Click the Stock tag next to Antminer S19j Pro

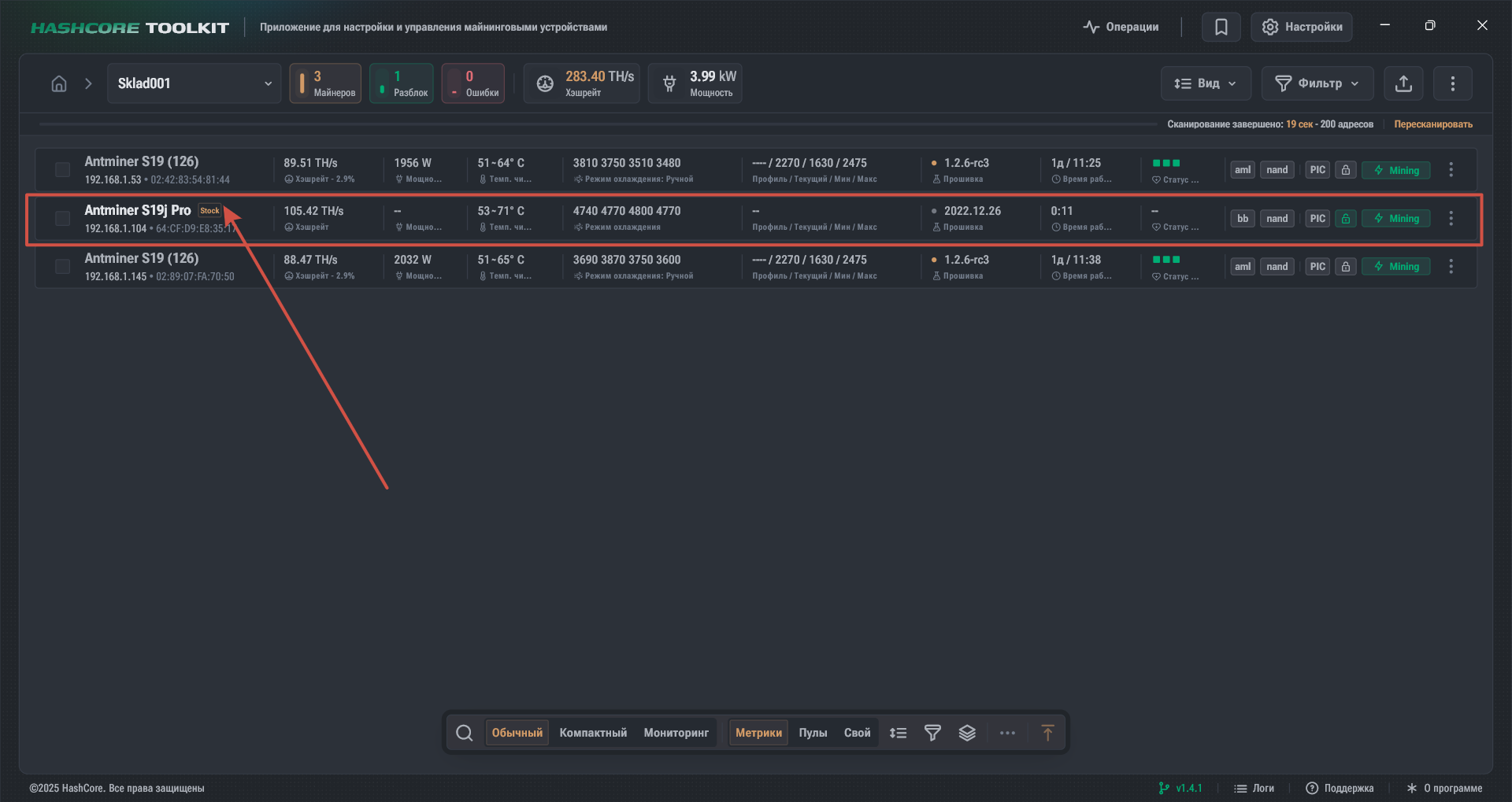(x=209, y=211)
